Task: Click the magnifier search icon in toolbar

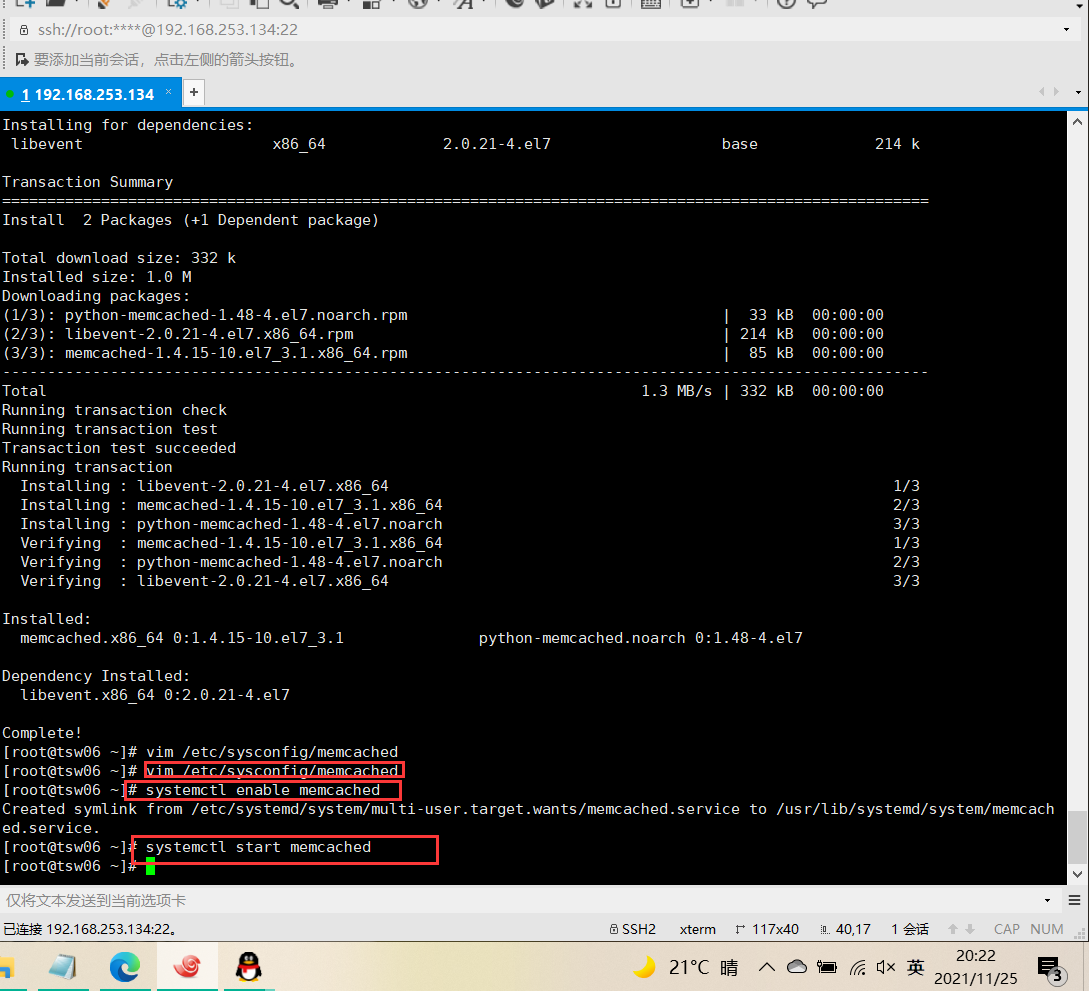Action: (x=288, y=3)
